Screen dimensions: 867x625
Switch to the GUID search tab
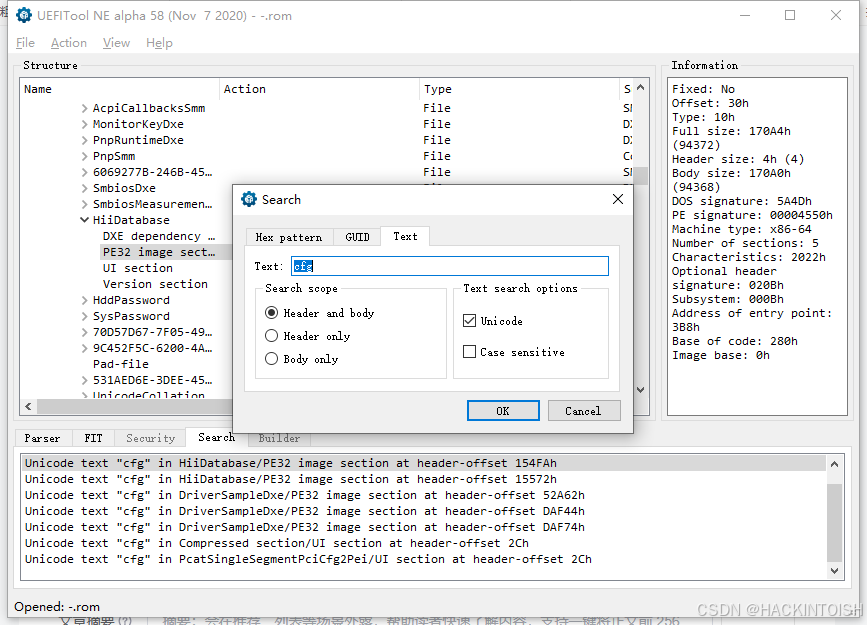(357, 237)
